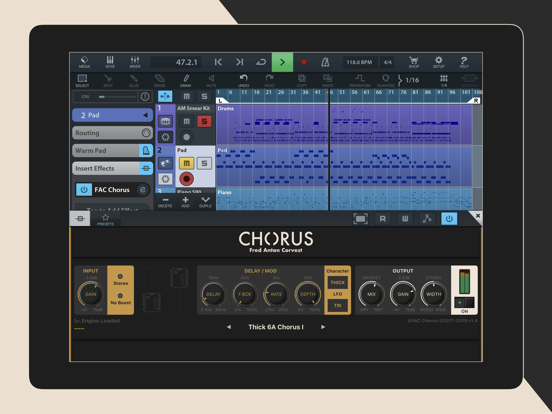Unmute the Pad track
The width and height of the screenshot is (552, 414).
click(x=187, y=163)
